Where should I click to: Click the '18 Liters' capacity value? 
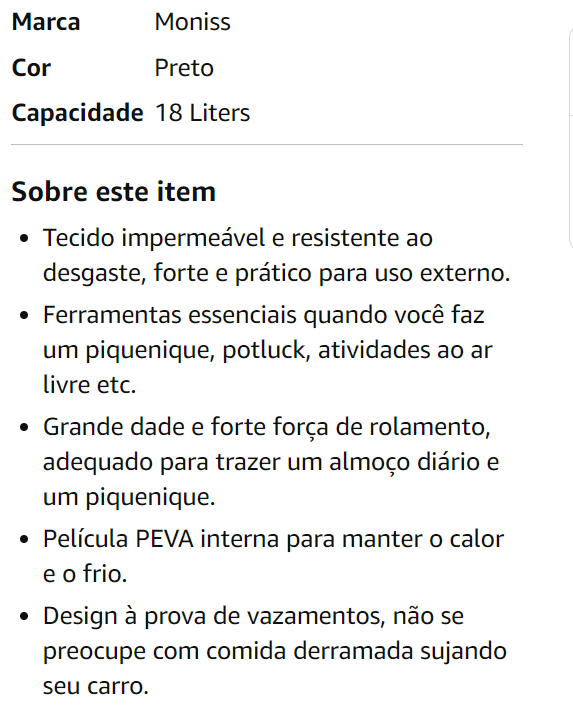click(x=202, y=113)
